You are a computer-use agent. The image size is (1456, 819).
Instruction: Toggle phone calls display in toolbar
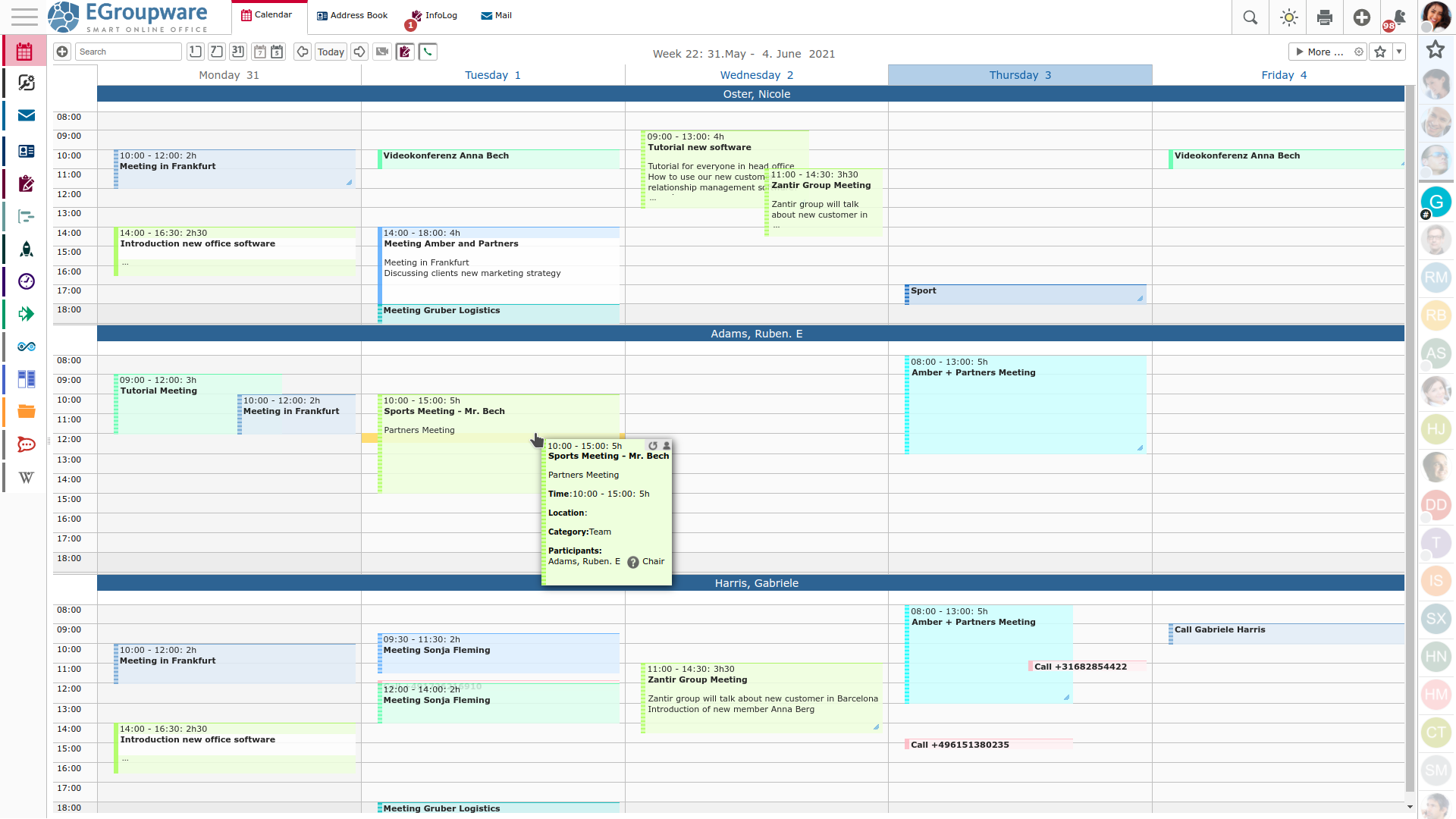pos(428,52)
